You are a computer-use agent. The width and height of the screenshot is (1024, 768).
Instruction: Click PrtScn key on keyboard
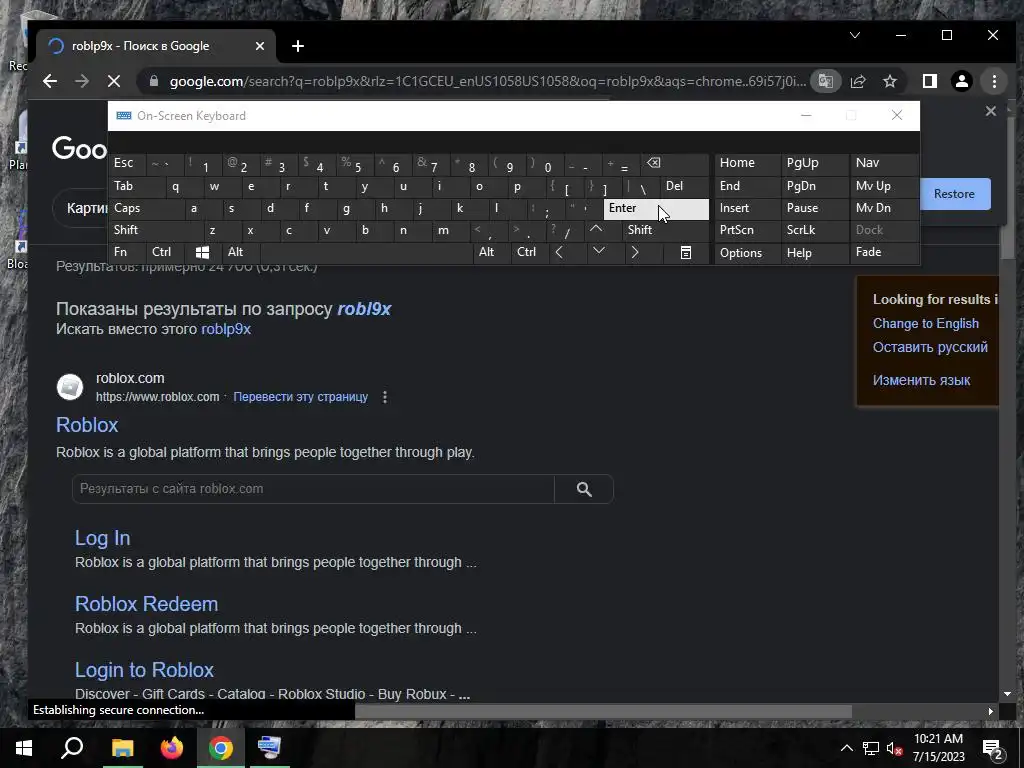tap(748, 230)
